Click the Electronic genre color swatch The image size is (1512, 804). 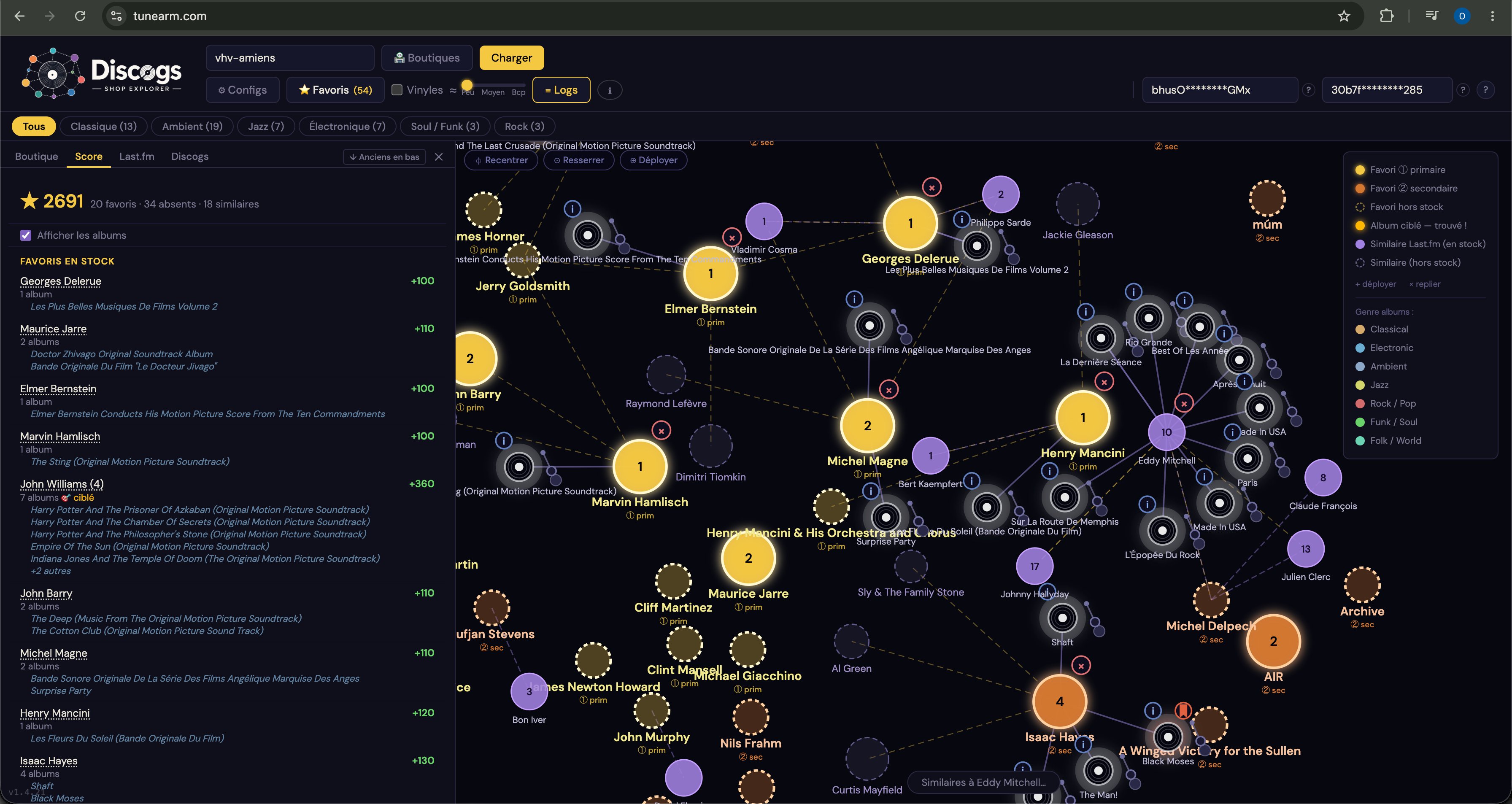pyautogui.click(x=1359, y=348)
